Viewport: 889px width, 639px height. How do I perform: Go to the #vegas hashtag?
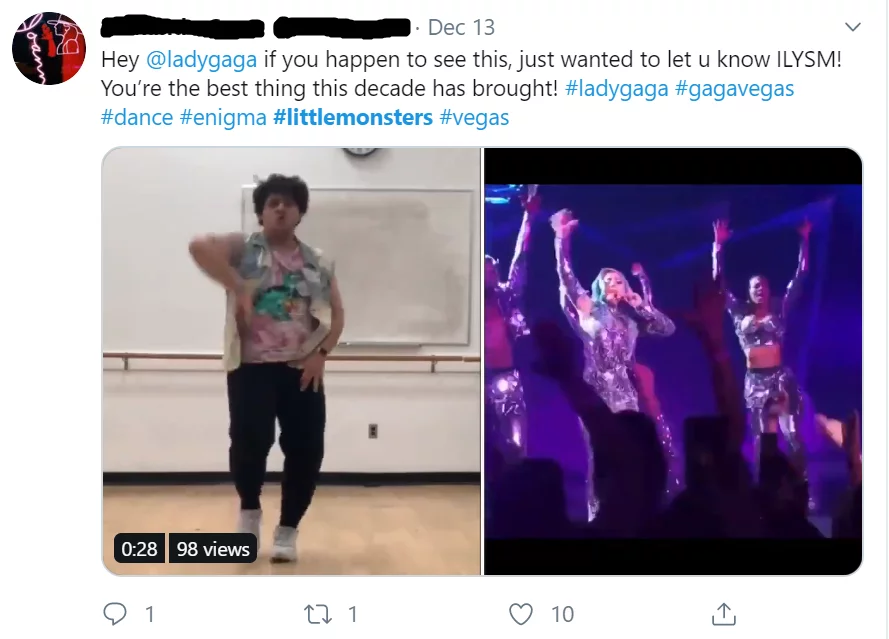click(475, 118)
